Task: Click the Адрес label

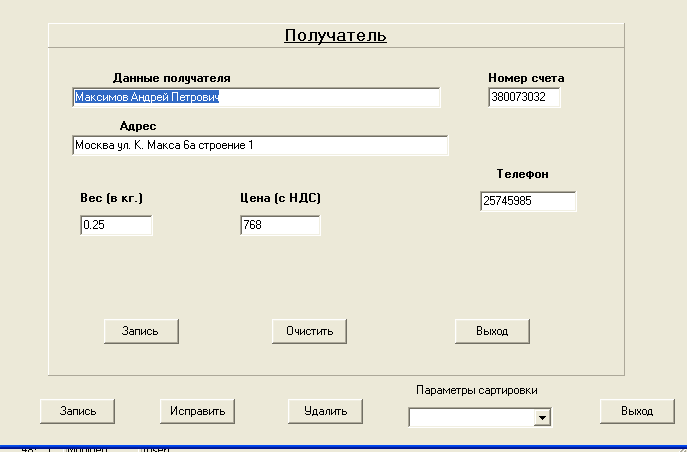Action: 138,126
